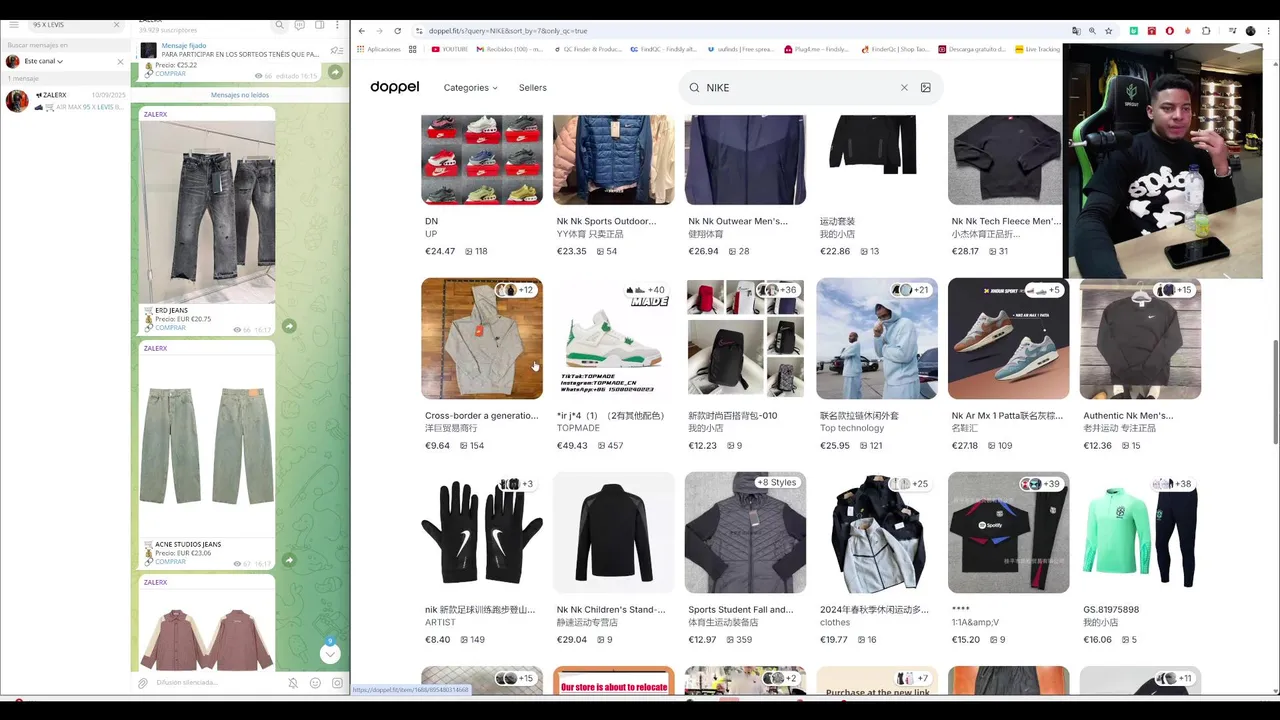The width and height of the screenshot is (1280, 720).
Task: Click the ARTIST seller name
Action: click(440, 622)
